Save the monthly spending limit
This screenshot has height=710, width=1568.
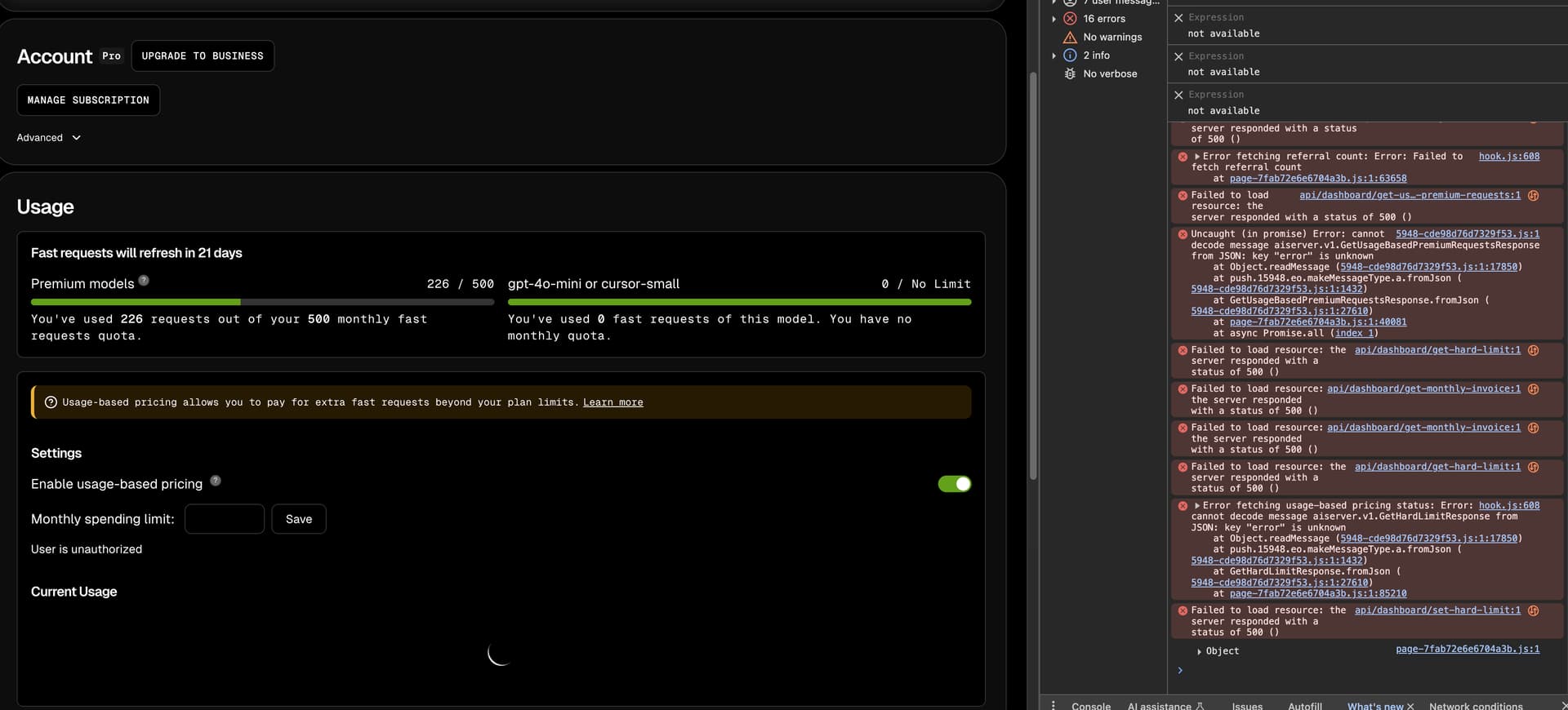299,519
